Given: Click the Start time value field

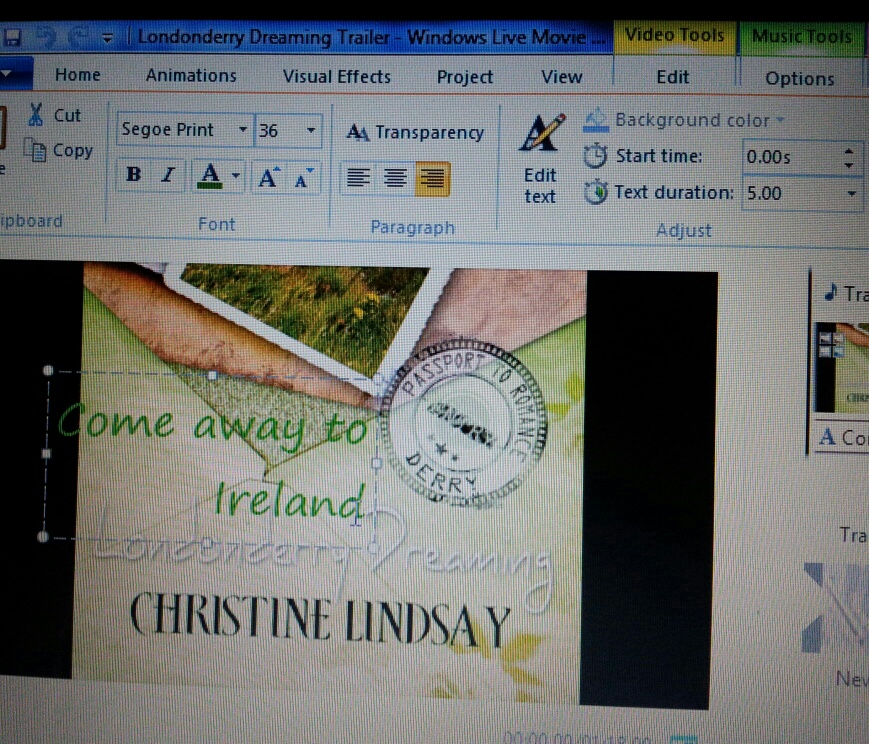Looking at the screenshot, I should coord(792,157).
